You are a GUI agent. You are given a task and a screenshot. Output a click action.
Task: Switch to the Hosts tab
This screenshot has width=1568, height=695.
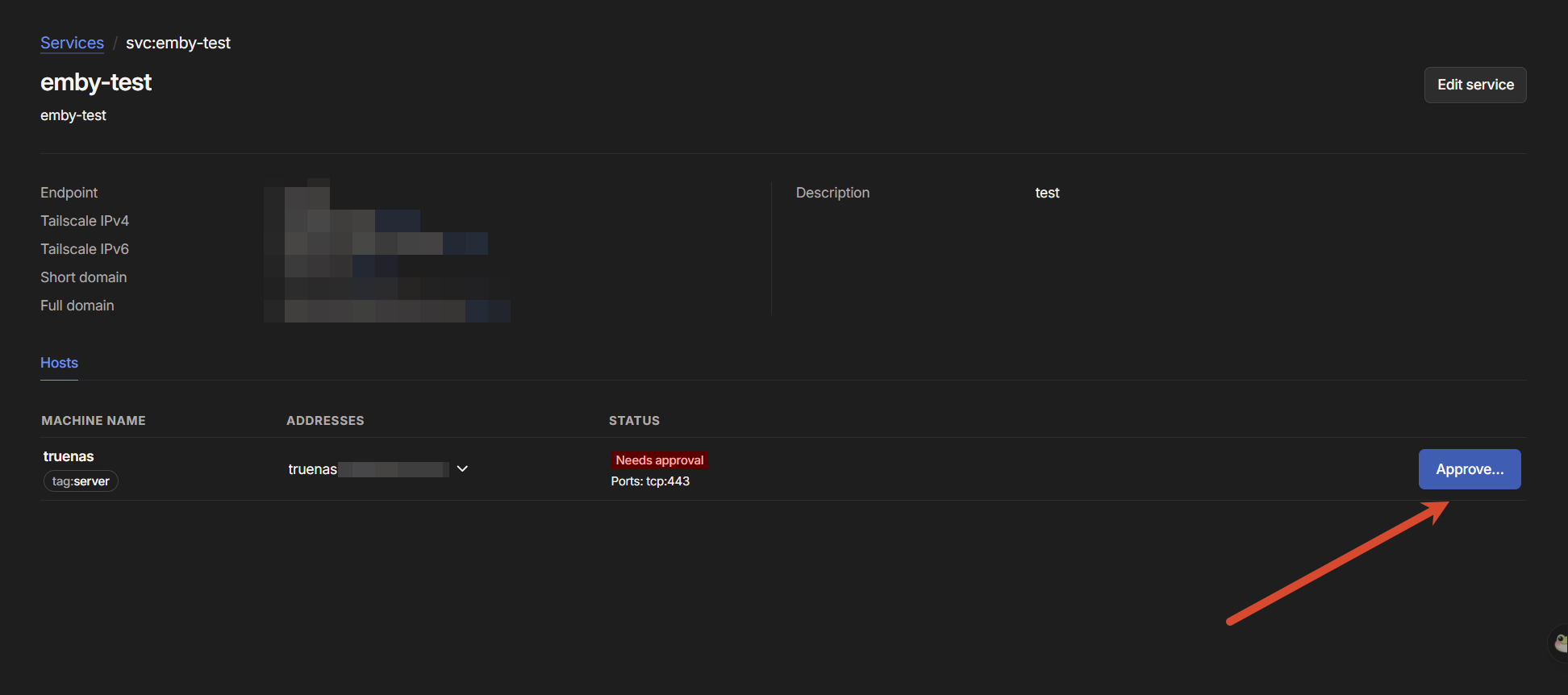59,363
